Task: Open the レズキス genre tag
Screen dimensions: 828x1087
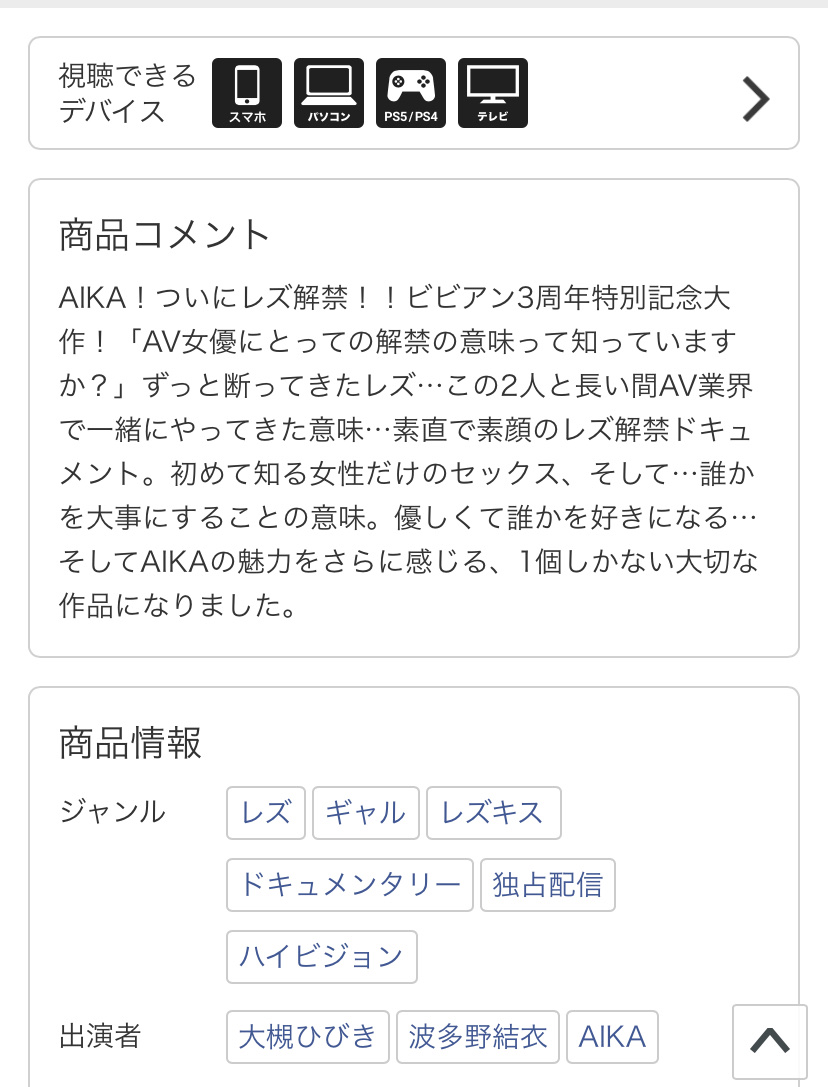Action: tap(494, 812)
